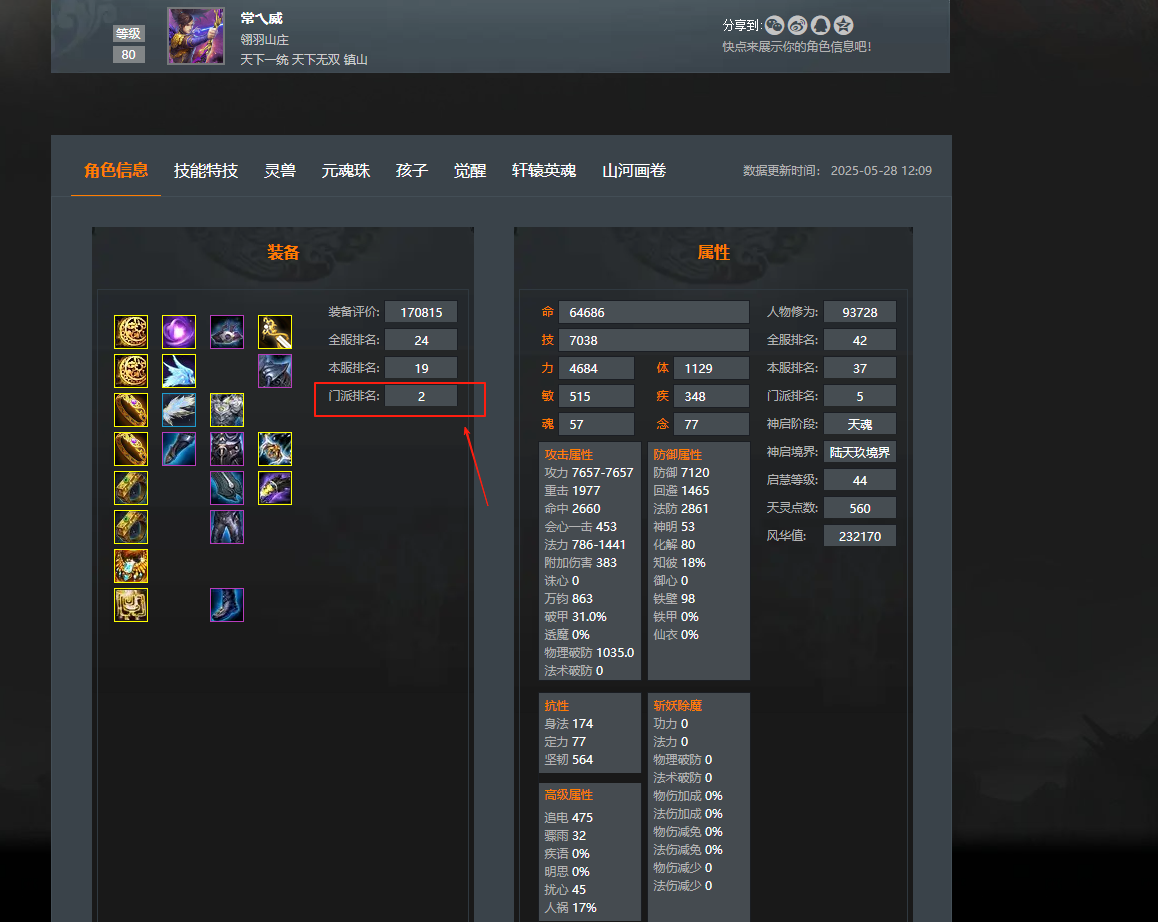Select the golden staff weapon icon
The image size is (1158, 922).
(275, 332)
